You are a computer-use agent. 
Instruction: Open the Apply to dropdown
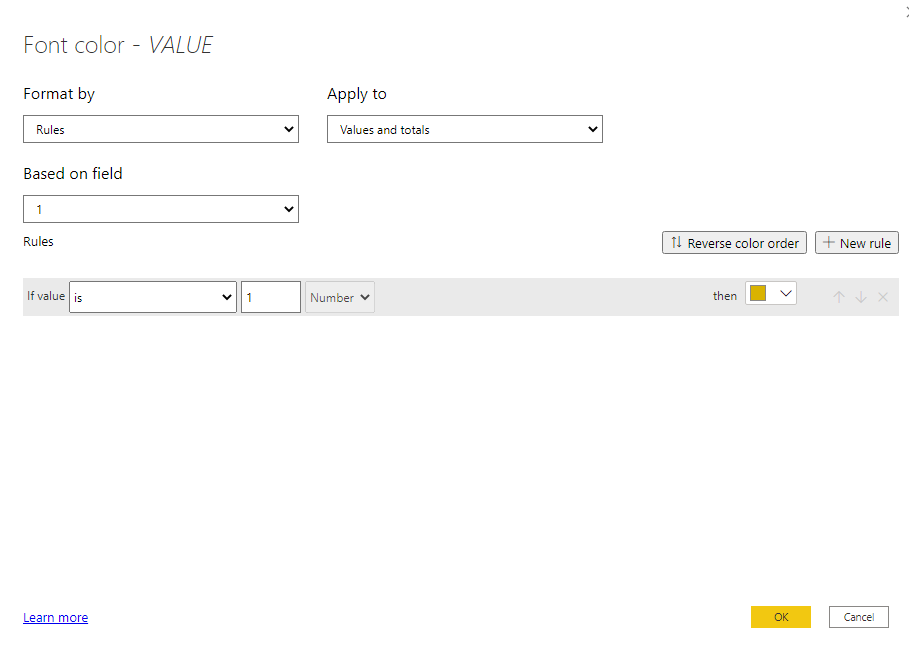[464, 129]
